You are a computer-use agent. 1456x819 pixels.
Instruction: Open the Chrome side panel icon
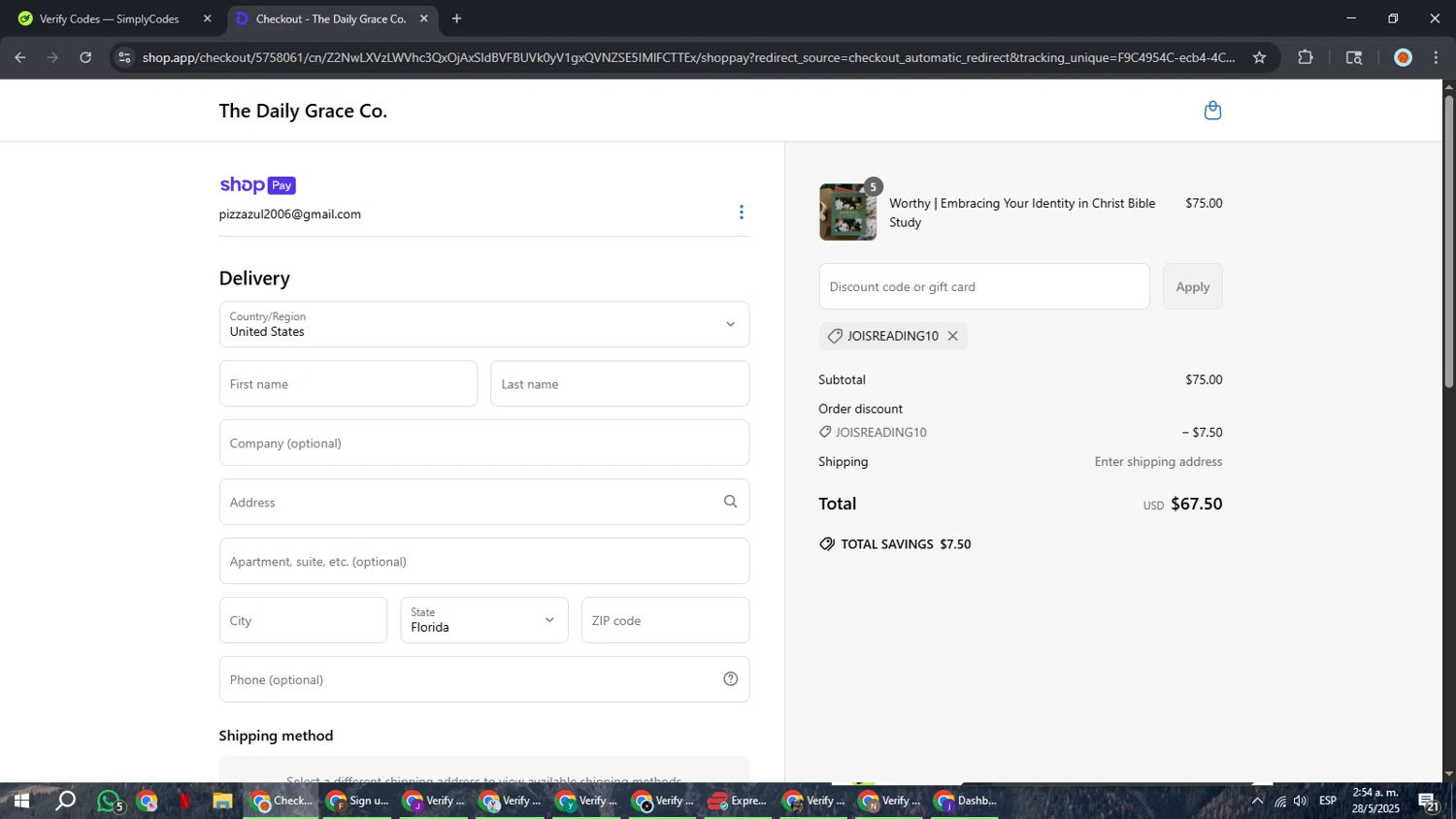click(x=1354, y=57)
